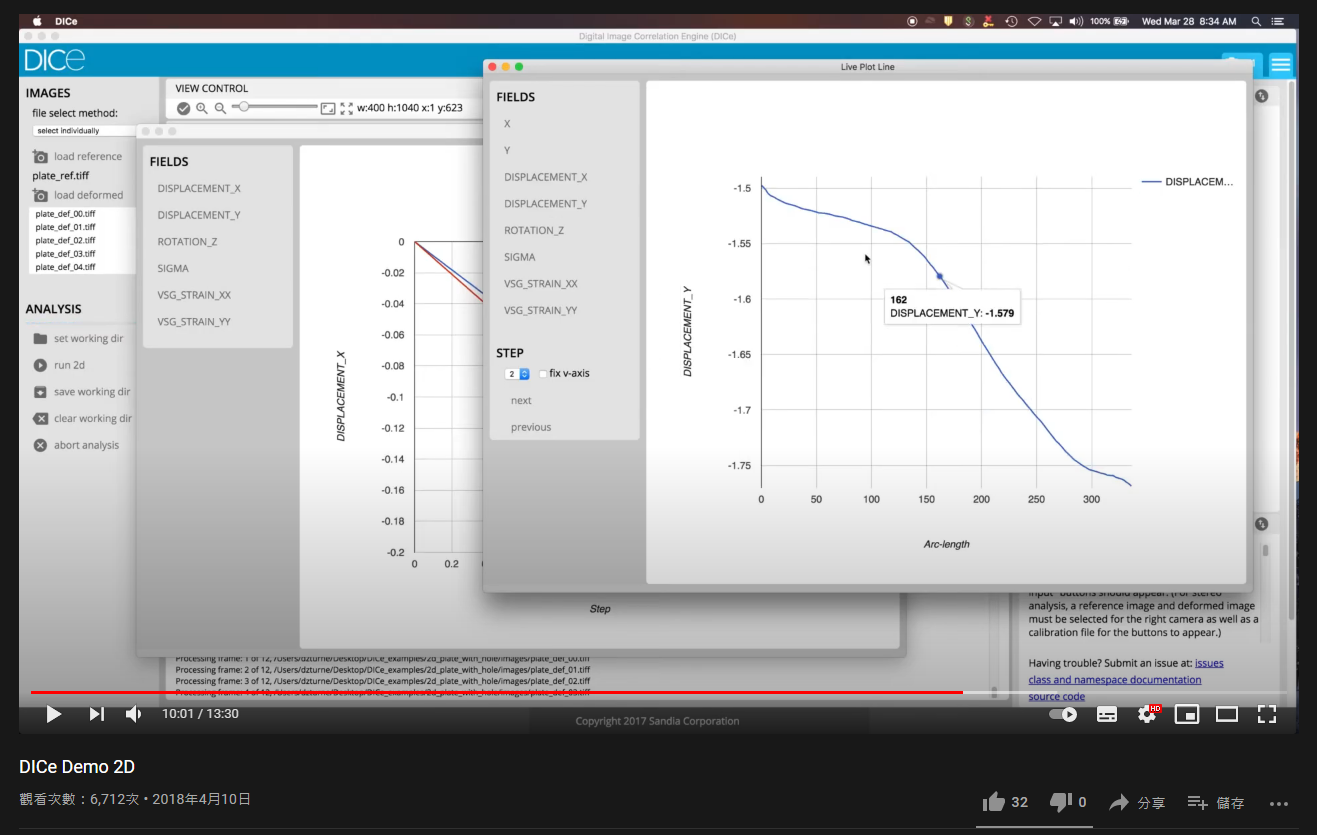
Task: Click the 分享 share button
Action: (1138, 802)
